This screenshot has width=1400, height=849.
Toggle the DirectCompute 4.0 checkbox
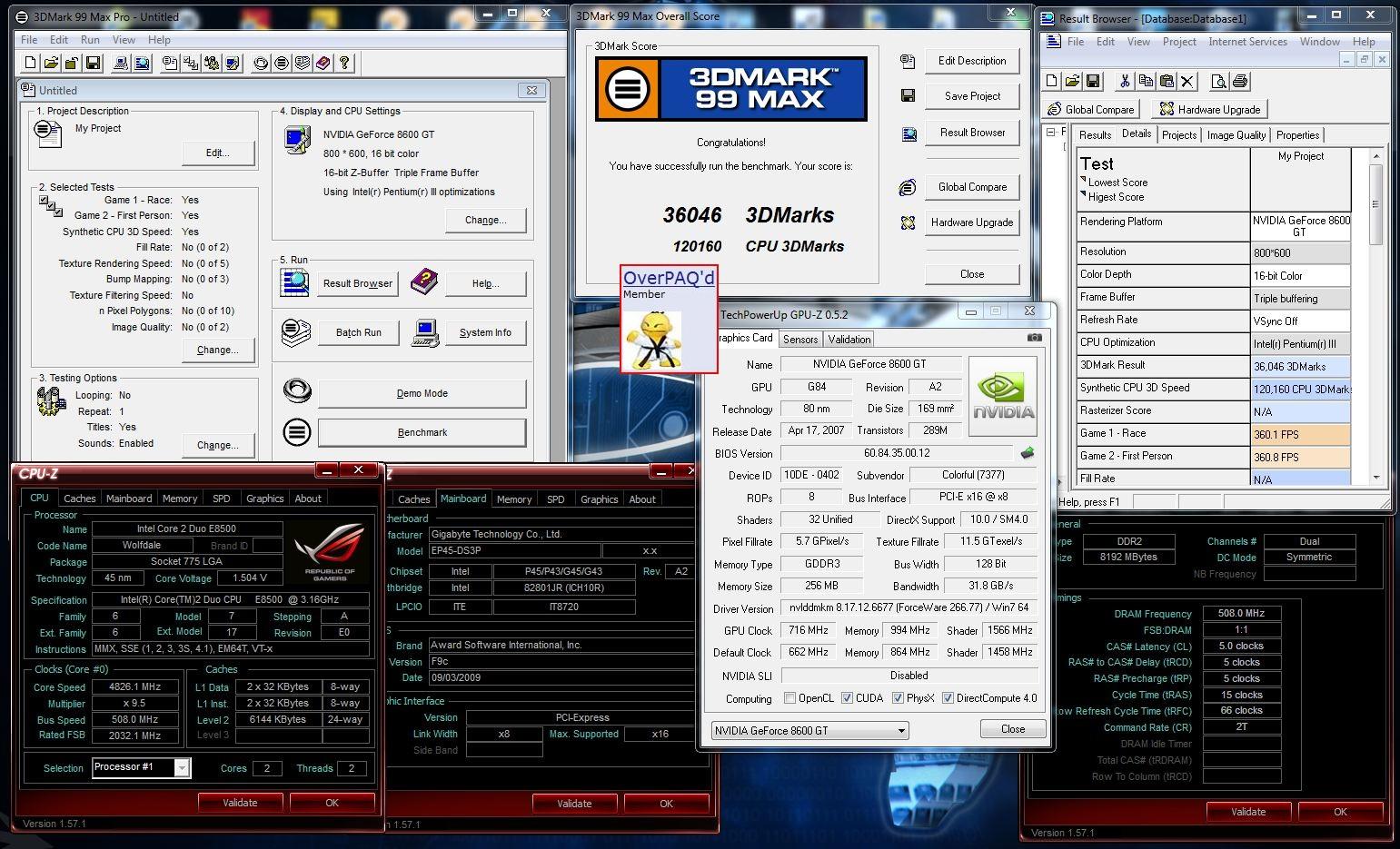(x=948, y=698)
